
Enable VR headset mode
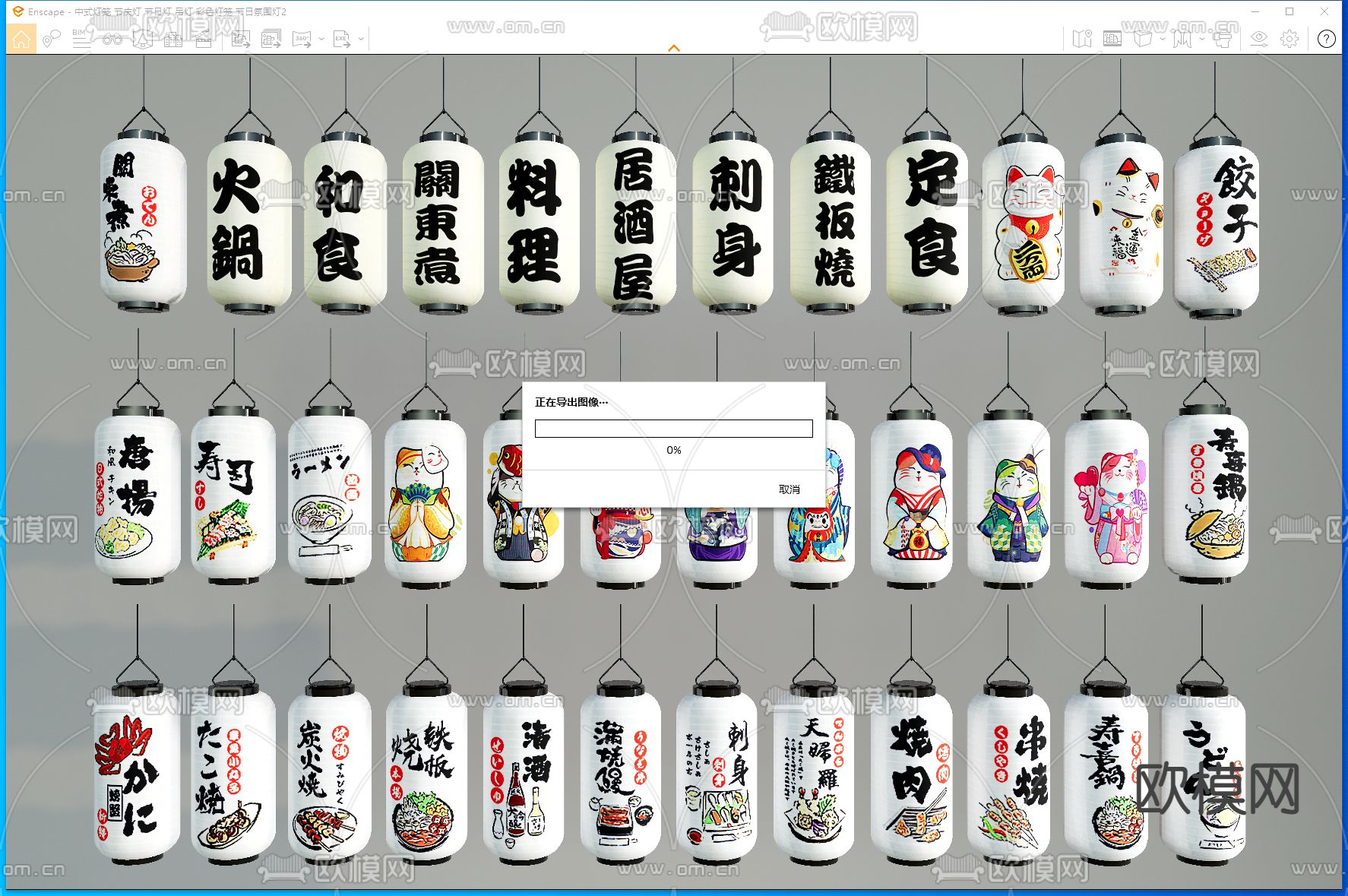[1223, 38]
